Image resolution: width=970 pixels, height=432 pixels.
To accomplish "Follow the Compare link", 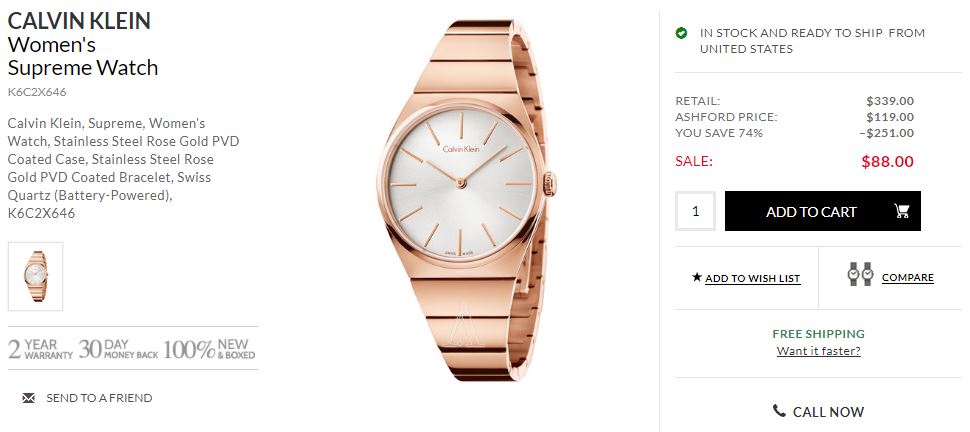I will pos(907,278).
